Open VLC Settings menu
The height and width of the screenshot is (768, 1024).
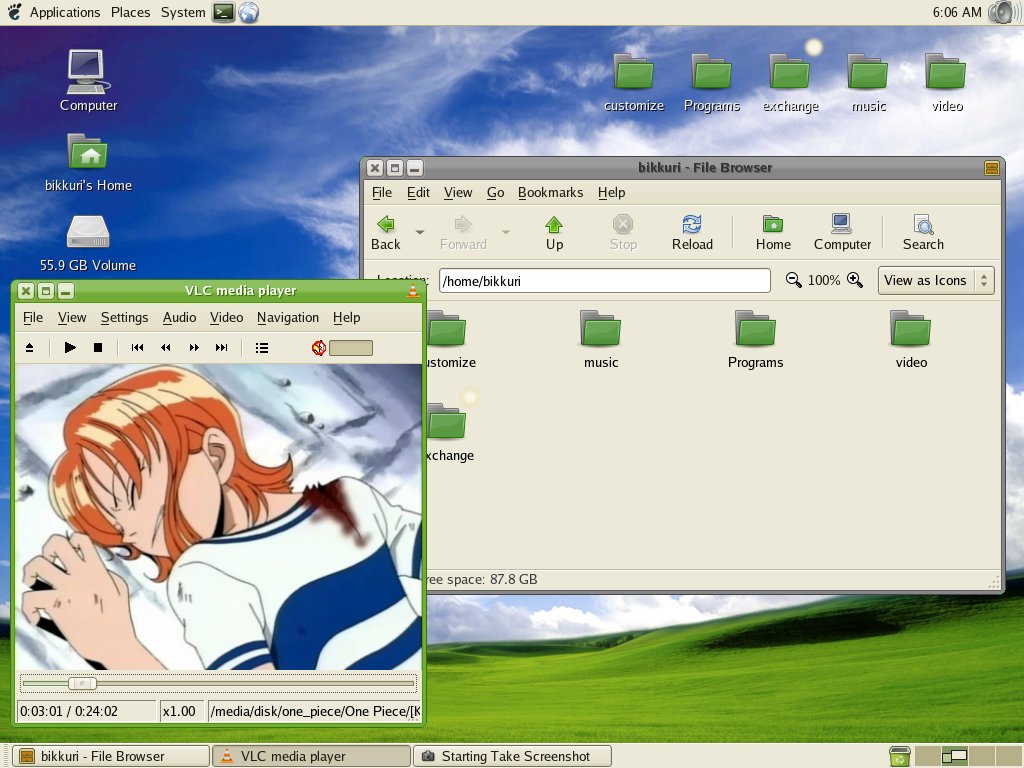click(x=124, y=317)
